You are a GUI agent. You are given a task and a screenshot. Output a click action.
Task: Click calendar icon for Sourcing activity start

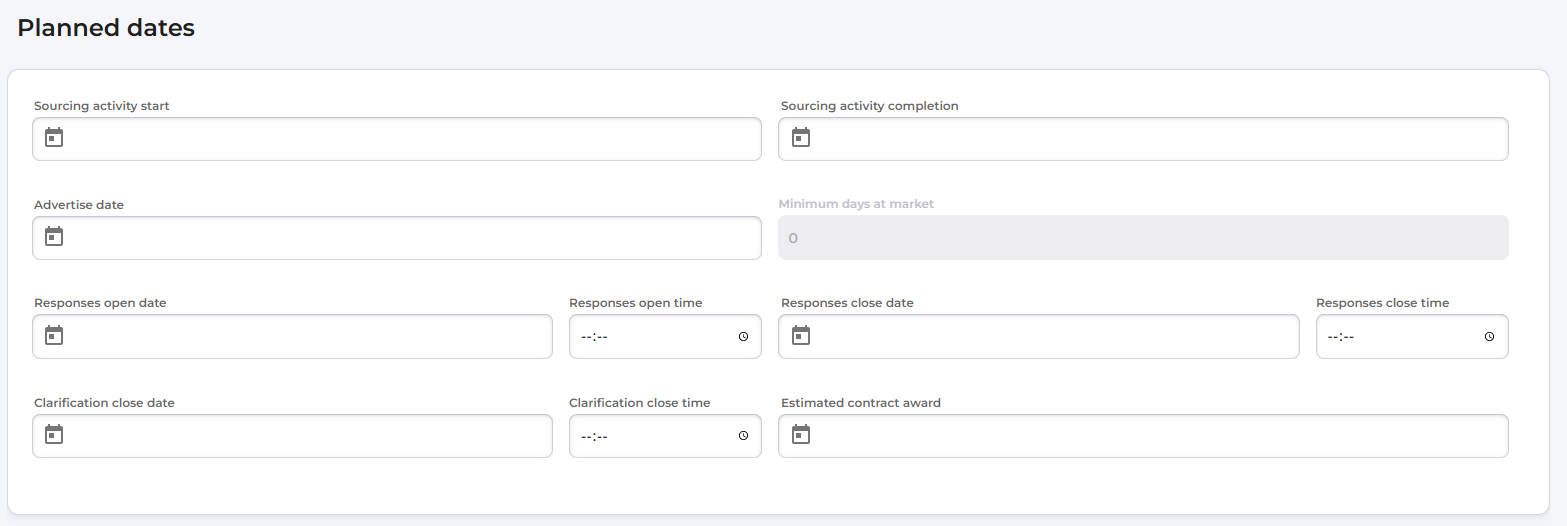[54, 138]
